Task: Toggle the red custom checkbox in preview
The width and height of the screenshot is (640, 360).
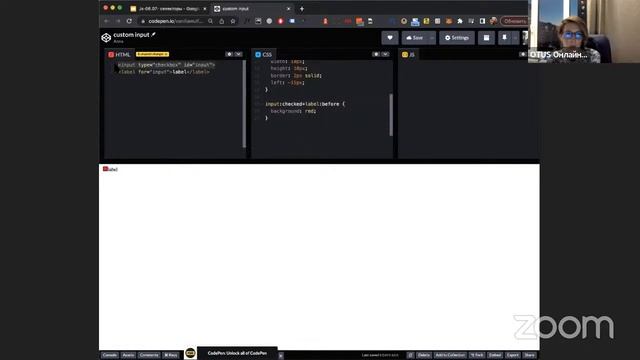Action: tap(105, 169)
